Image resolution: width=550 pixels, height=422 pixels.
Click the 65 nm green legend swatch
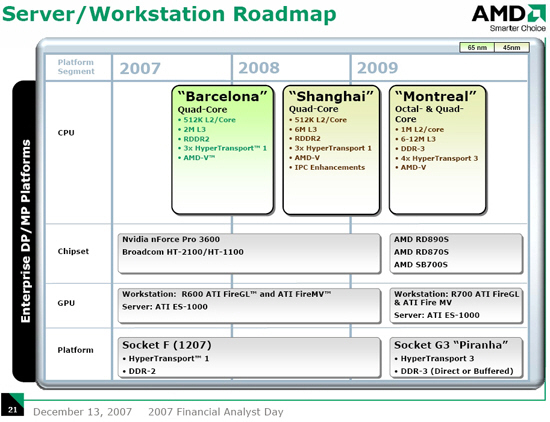click(x=477, y=47)
